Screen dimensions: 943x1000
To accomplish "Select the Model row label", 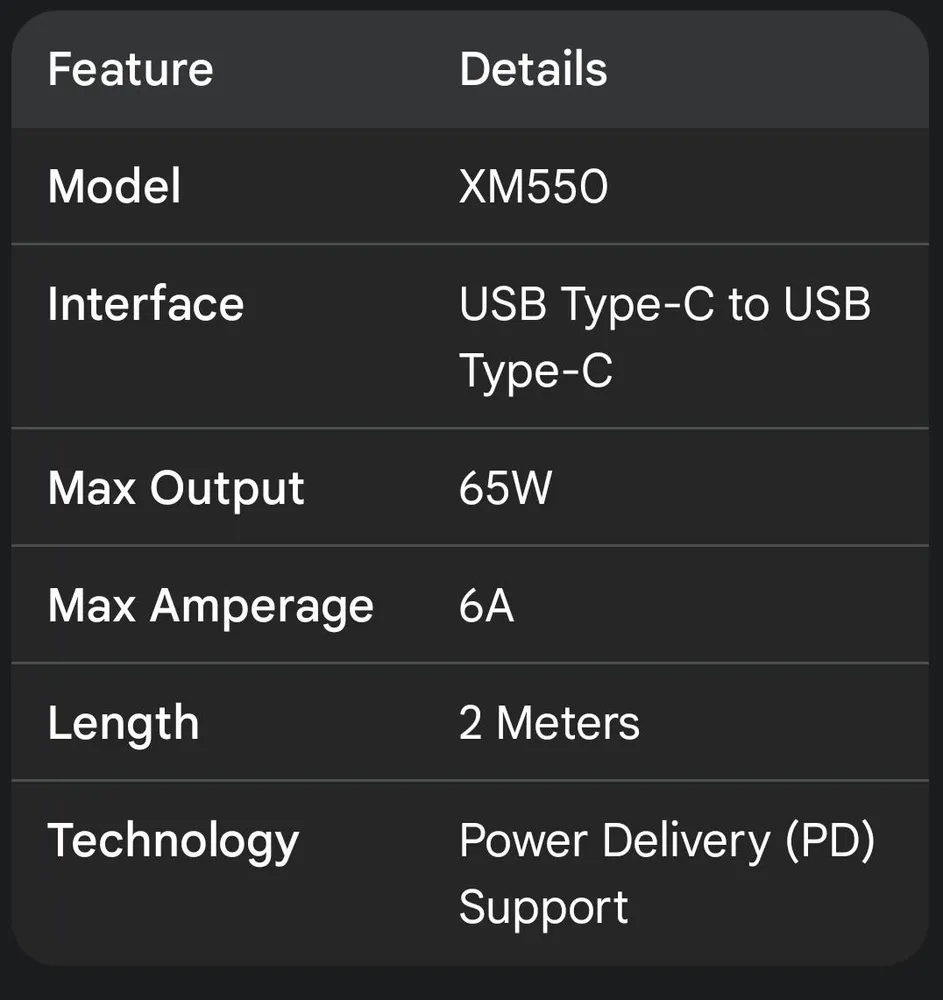I will (x=114, y=187).
